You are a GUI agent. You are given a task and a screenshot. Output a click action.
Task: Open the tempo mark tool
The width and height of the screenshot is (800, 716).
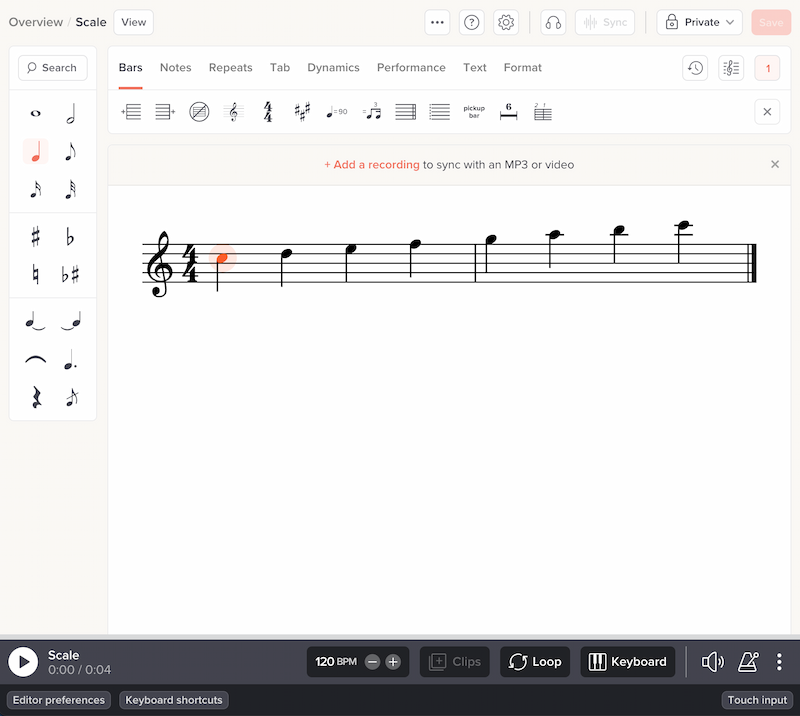(337, 111)
